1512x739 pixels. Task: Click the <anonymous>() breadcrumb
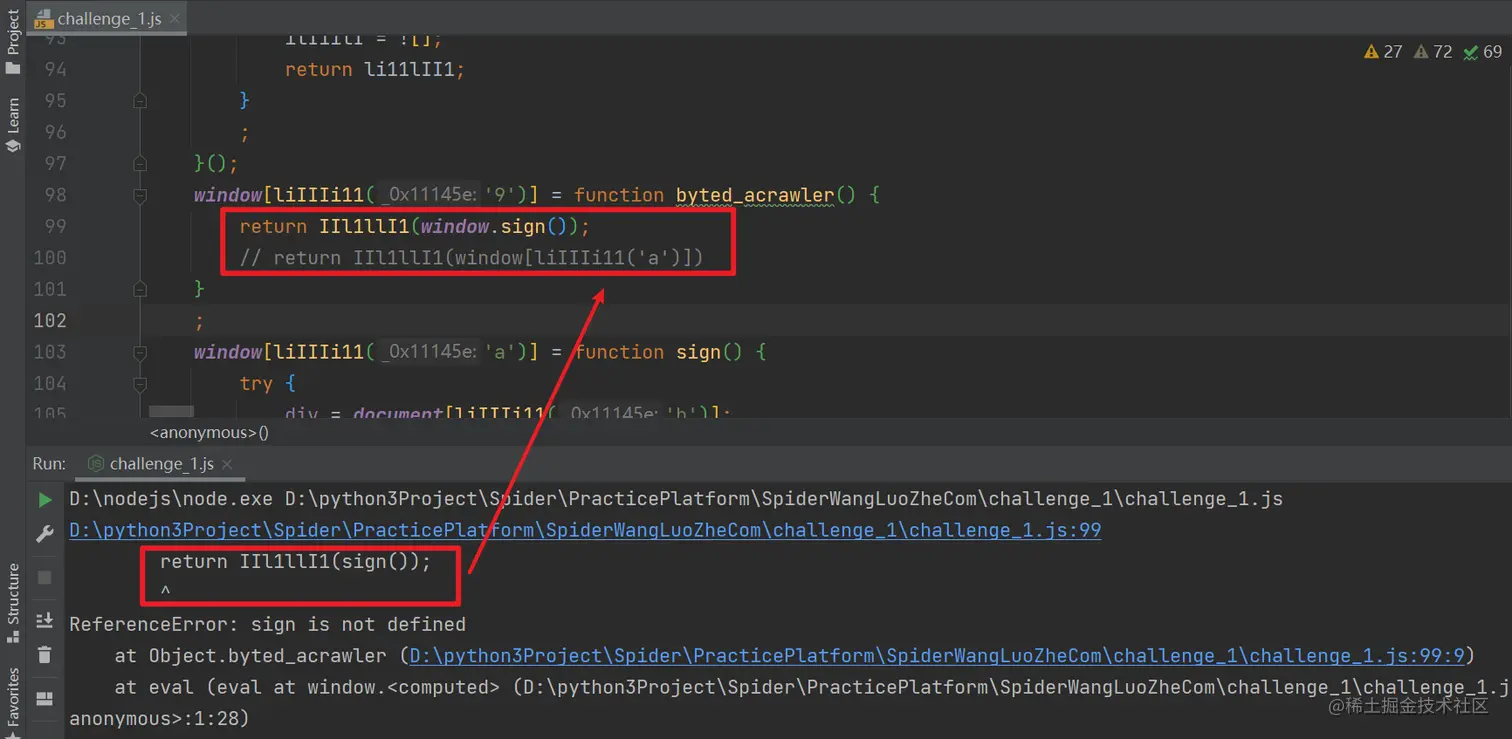point(209,433)
